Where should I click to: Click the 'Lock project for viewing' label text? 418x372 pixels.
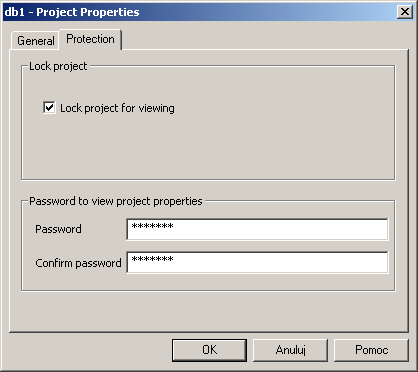tap(117, 108)
